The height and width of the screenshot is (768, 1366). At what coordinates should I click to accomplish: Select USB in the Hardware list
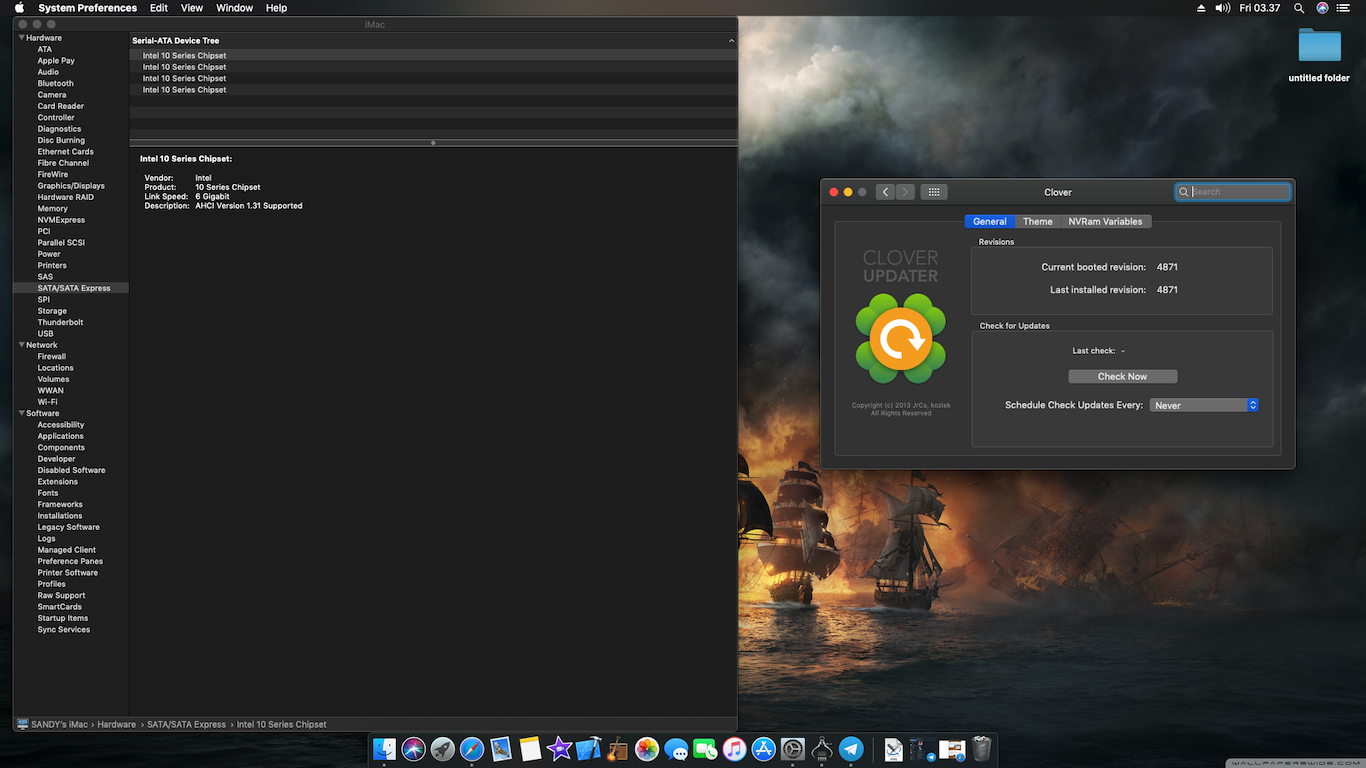tap(46, 334)
